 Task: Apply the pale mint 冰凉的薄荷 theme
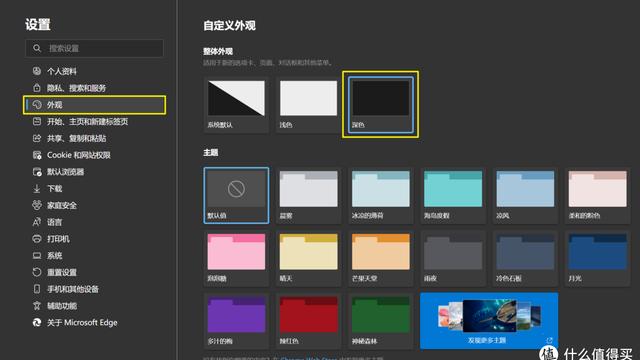tap(380, 195)
